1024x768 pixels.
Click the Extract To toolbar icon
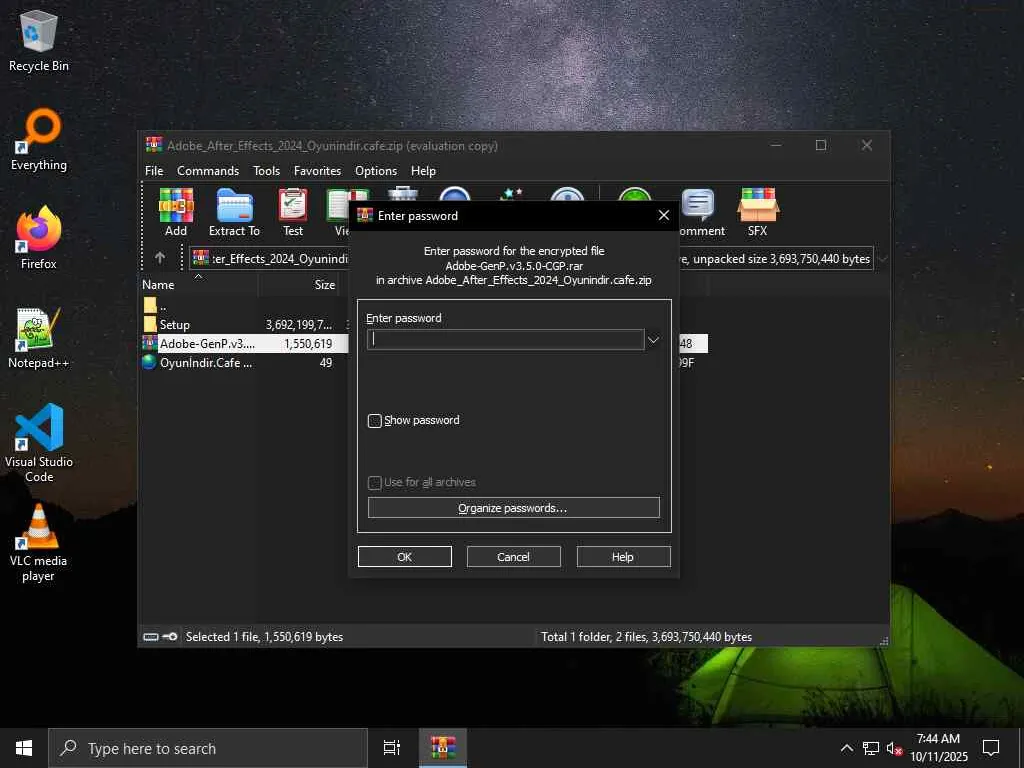pos(234,212)
